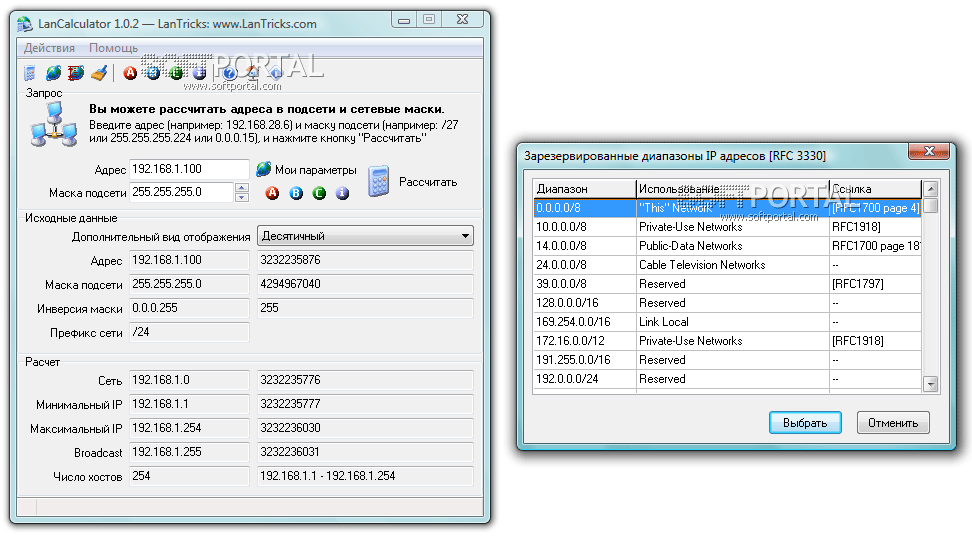
Task: Click the 'Адрес' input field containing 192.168.1.100
Action: click(x=189, y=169)
